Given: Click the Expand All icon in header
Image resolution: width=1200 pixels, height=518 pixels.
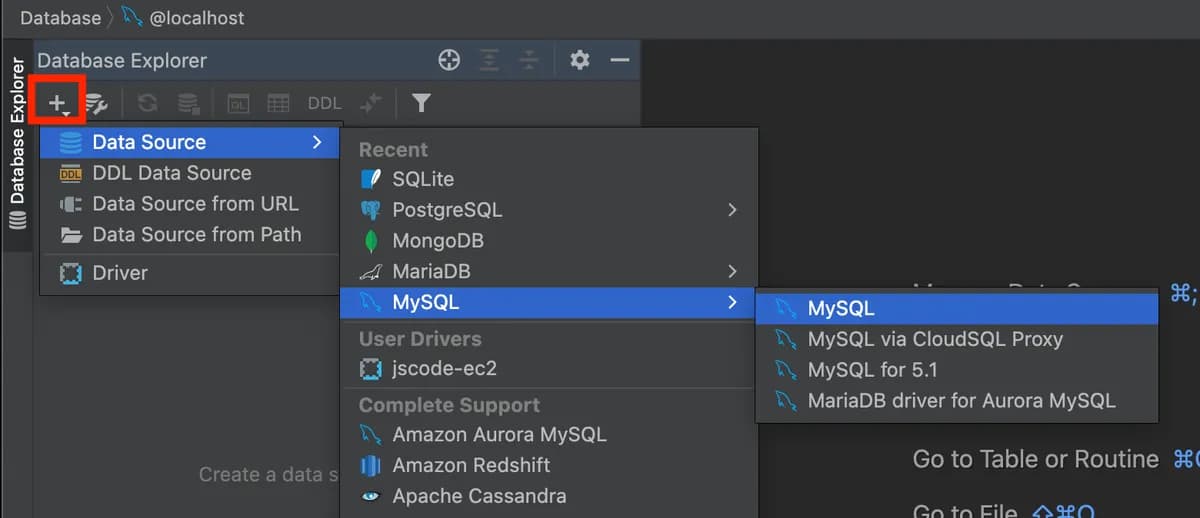Looking at the screenshot, I should tap(488, 61).
